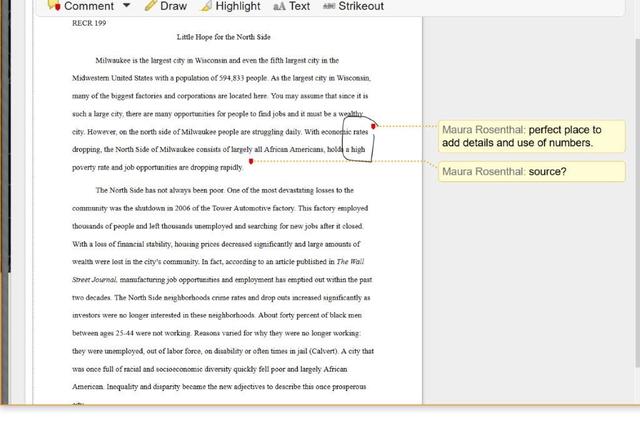The image size is (640, 431).
Task: Click the title 'Little Hope for the North Side'
Action: [x=223, y=37]
